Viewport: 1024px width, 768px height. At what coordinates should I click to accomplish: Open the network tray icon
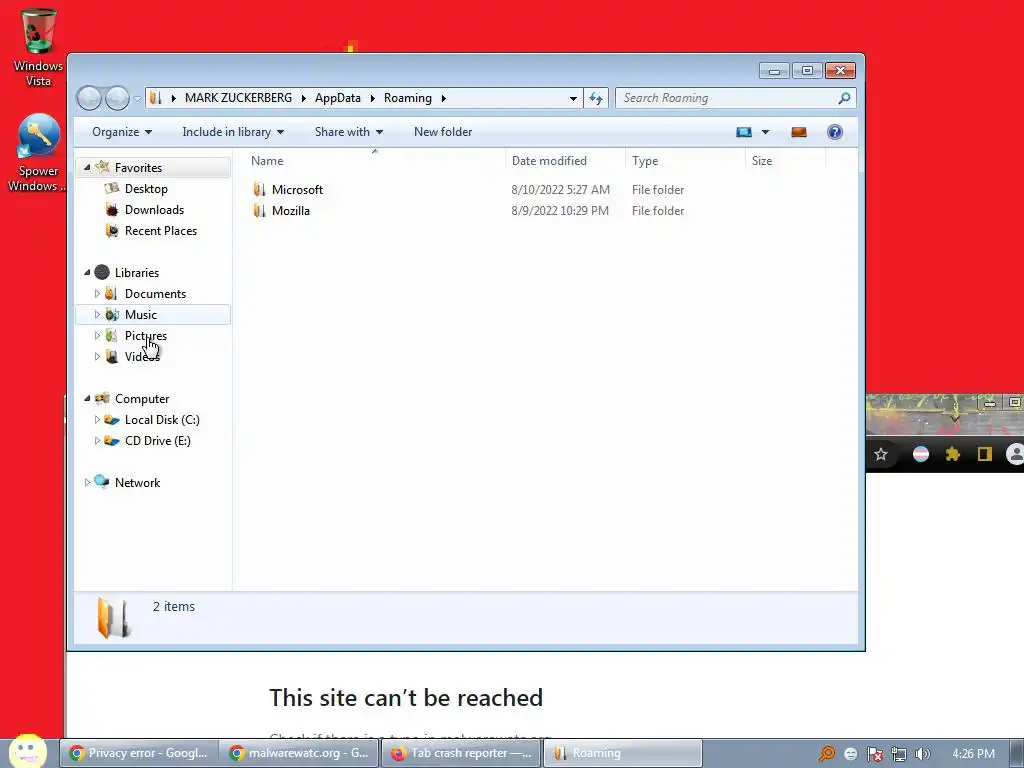pyautogui.click(x=899, y=754)
